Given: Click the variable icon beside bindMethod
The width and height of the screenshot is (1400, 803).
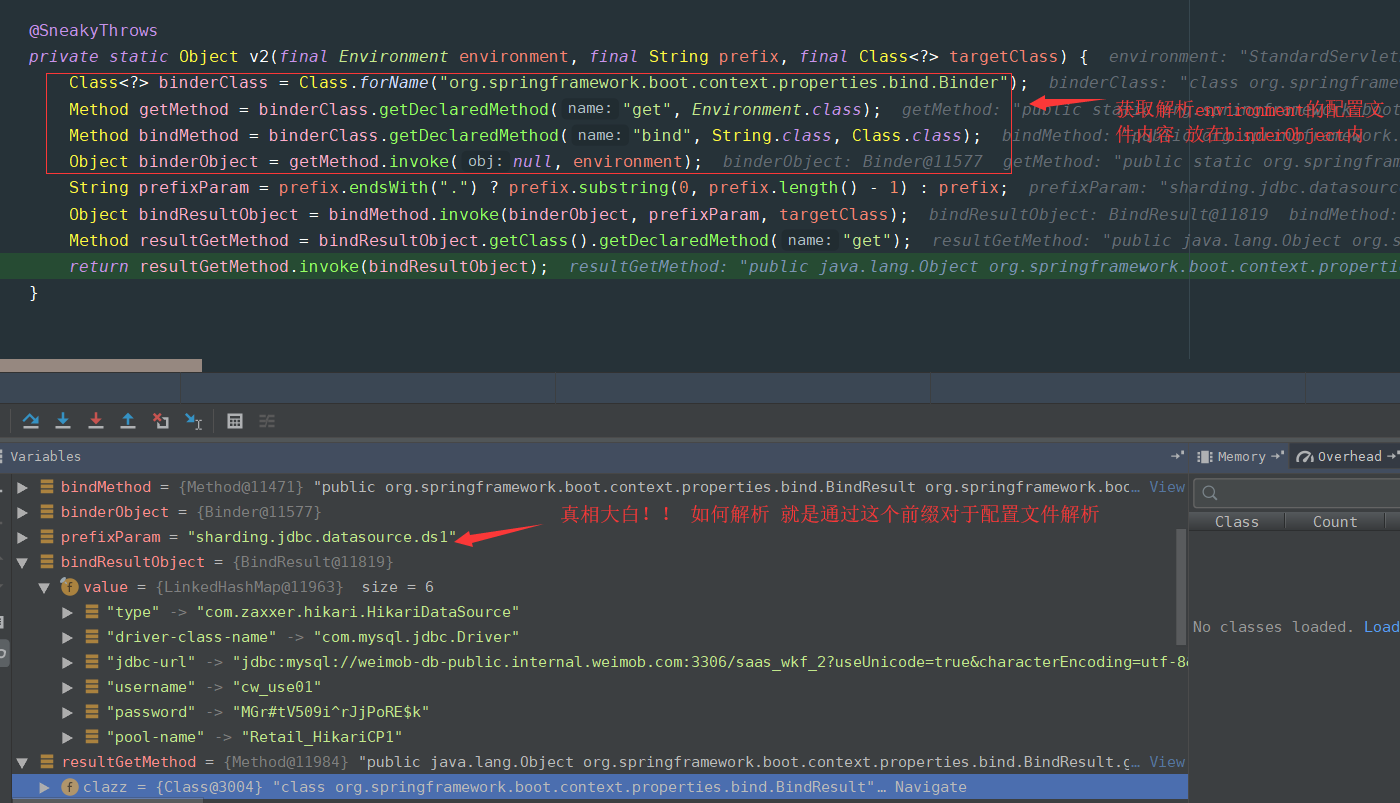Looking at the screenshot, I should pyautogui.click(x=47, y=487).
